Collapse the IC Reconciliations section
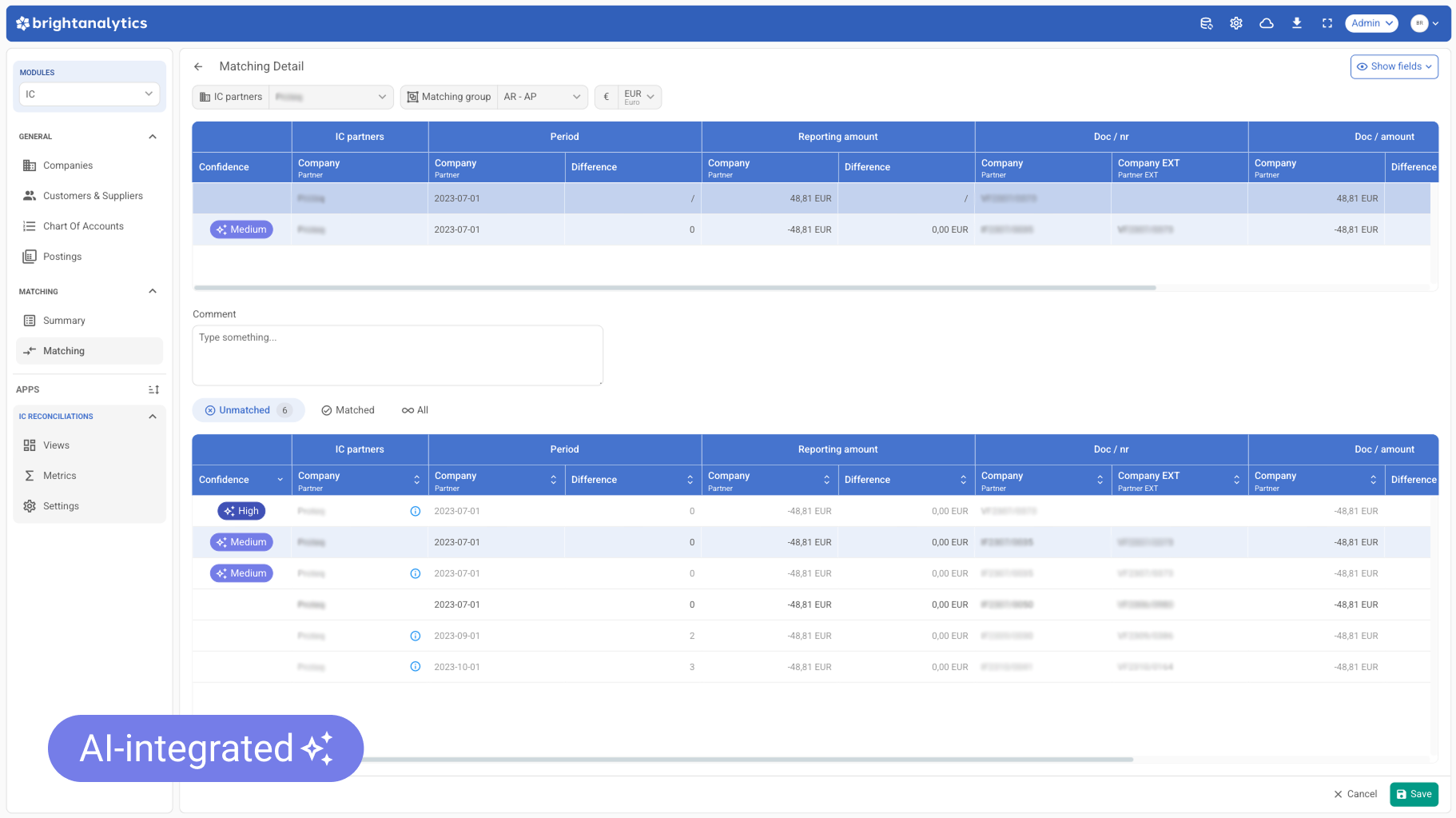1456x818 pixels. 153,417
